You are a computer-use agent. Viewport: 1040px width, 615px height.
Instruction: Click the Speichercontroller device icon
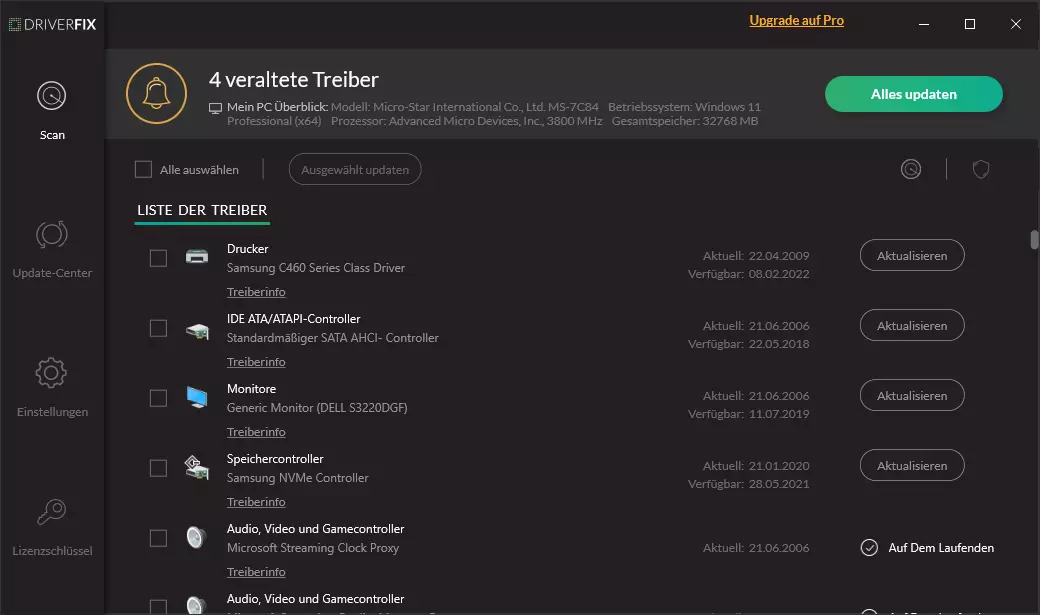point(196,468)
